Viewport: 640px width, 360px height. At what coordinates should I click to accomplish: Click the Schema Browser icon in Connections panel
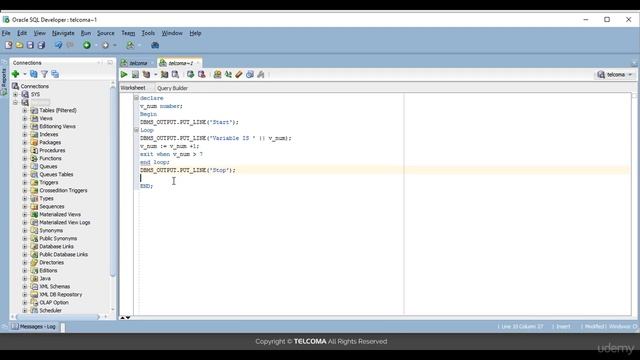tap(55, 74)
